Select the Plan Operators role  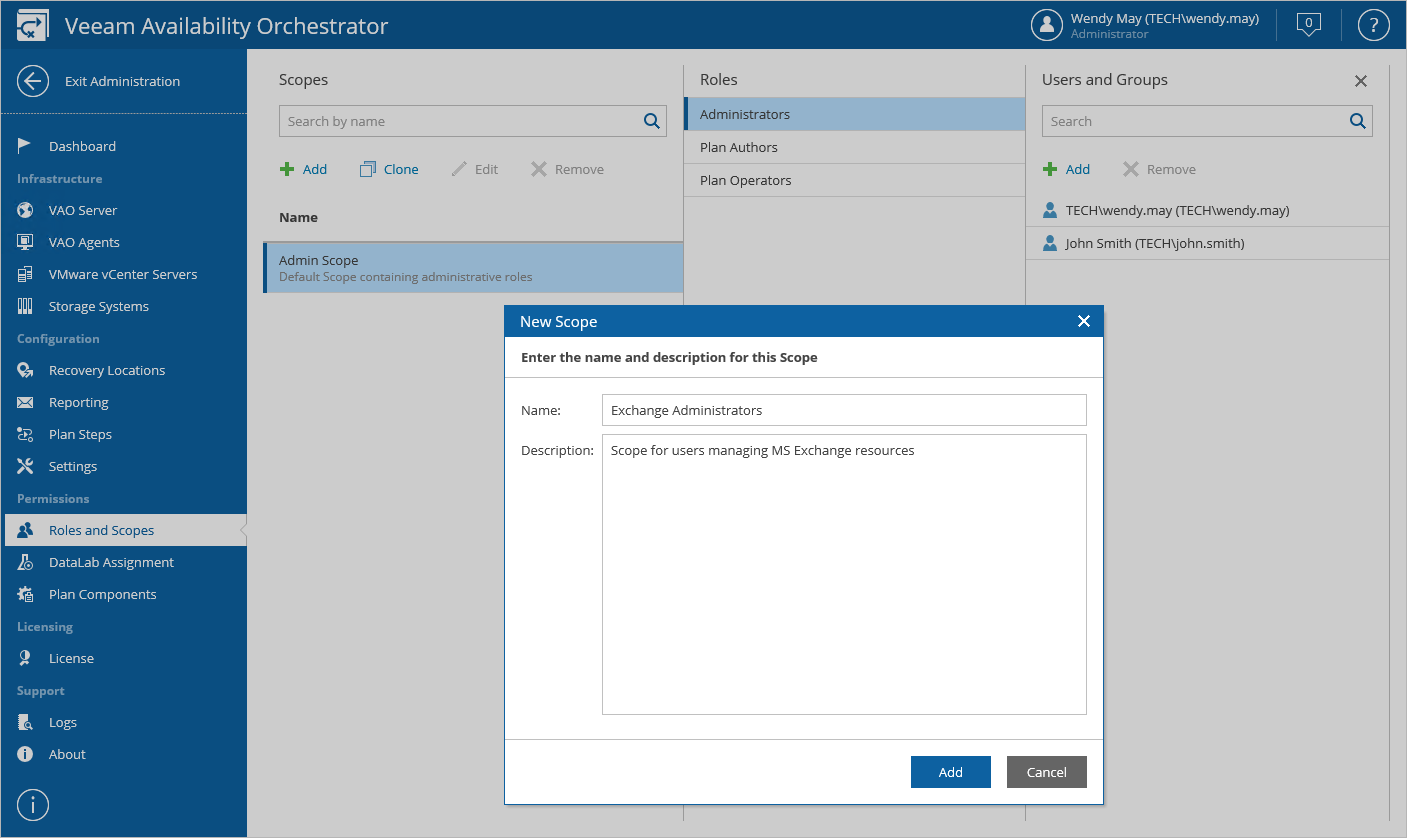(x=745, y=180)
